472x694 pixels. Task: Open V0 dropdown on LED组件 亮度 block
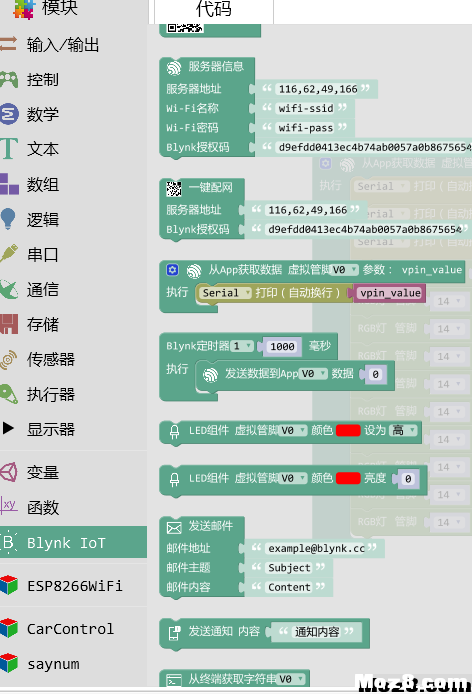click(293, 478)
